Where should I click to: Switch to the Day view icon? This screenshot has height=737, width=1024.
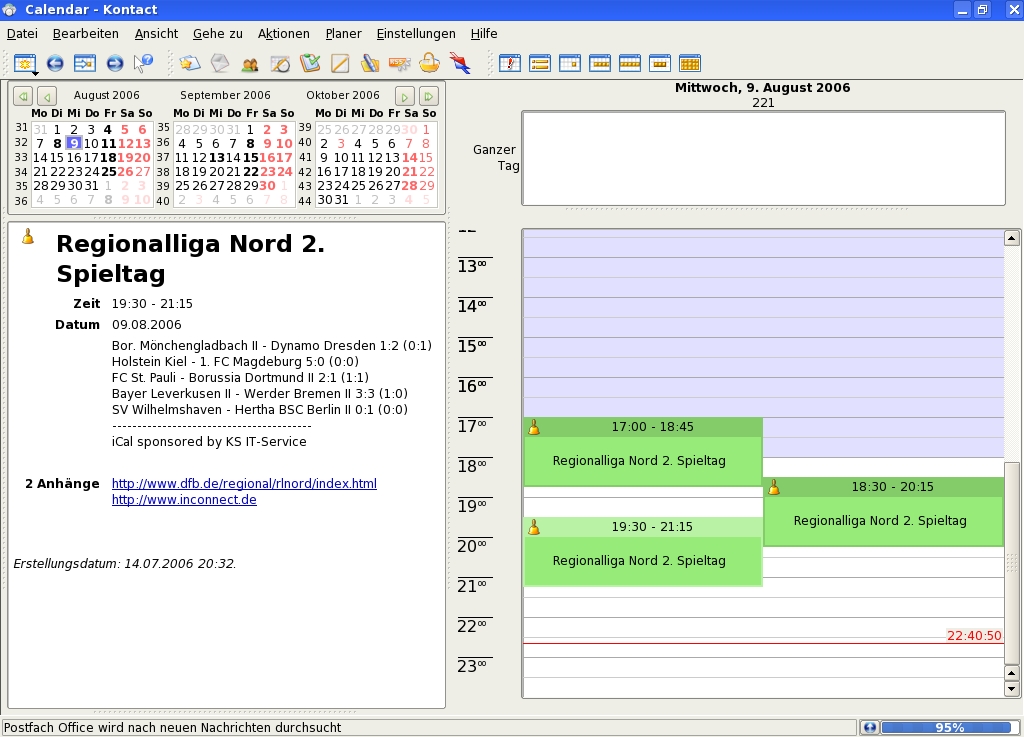tap(569, 63)
